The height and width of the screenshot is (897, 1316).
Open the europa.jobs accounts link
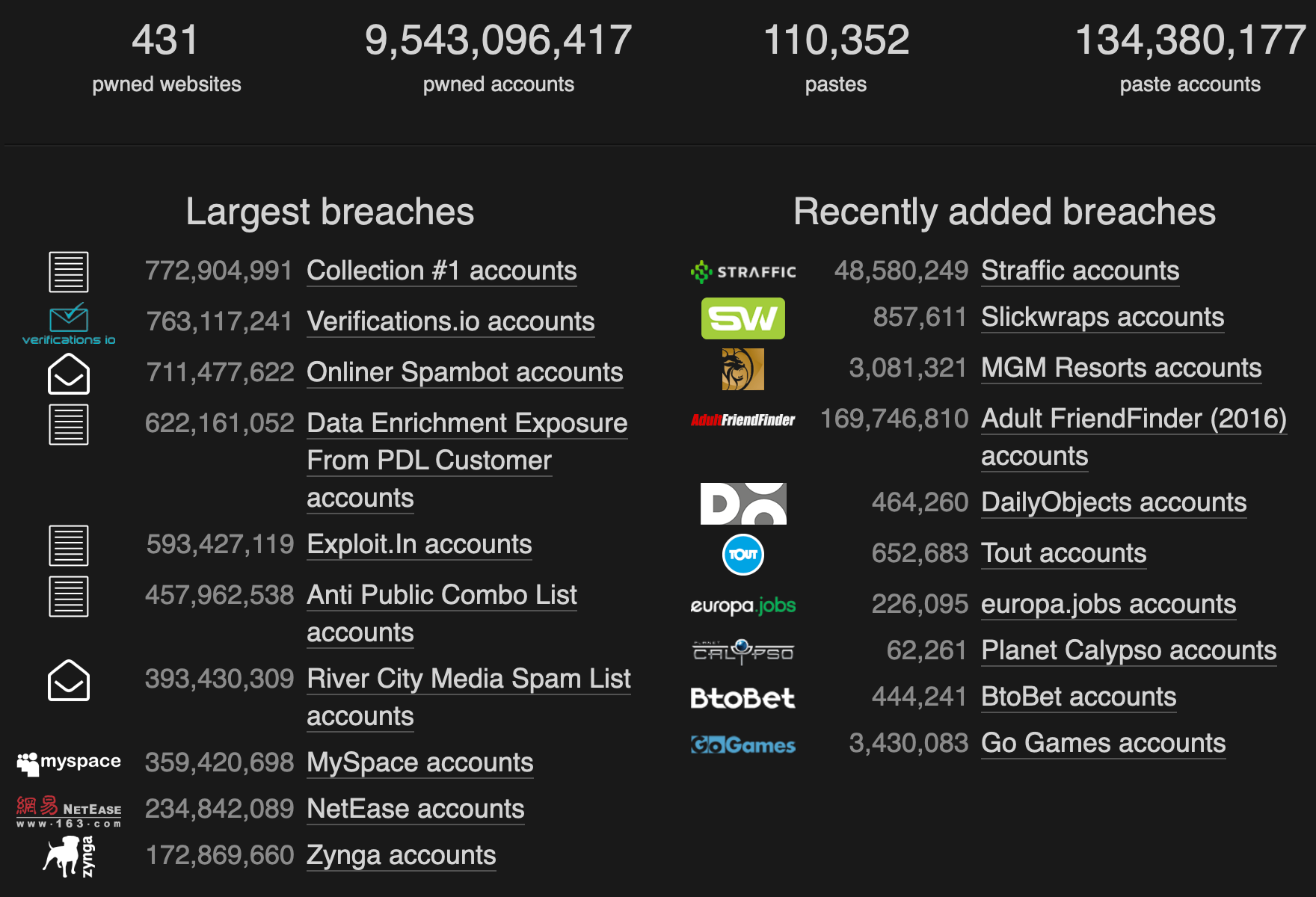click(1108, 604)
